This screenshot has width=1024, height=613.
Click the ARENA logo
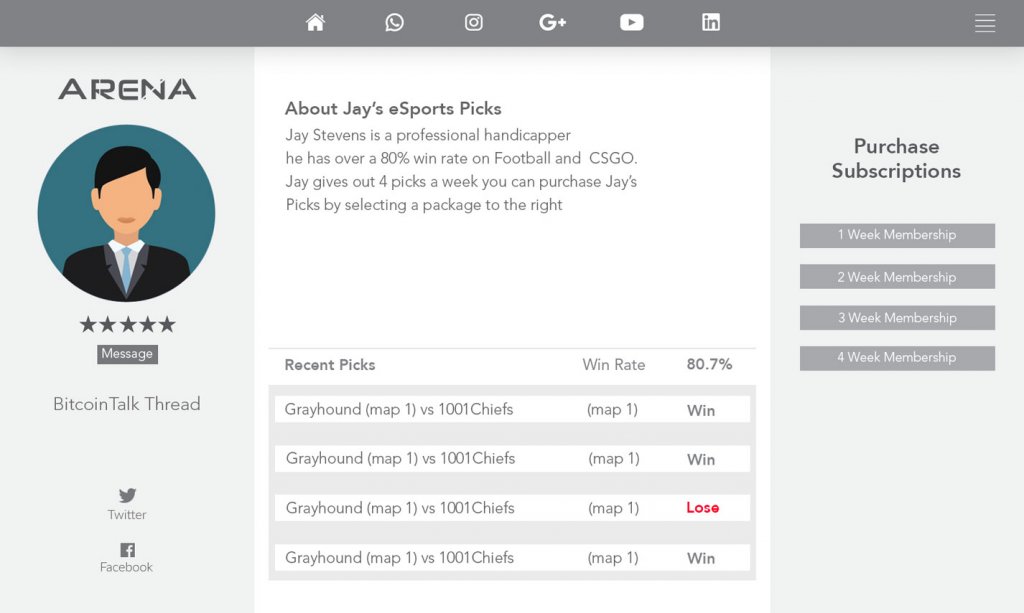pos(127,89)
